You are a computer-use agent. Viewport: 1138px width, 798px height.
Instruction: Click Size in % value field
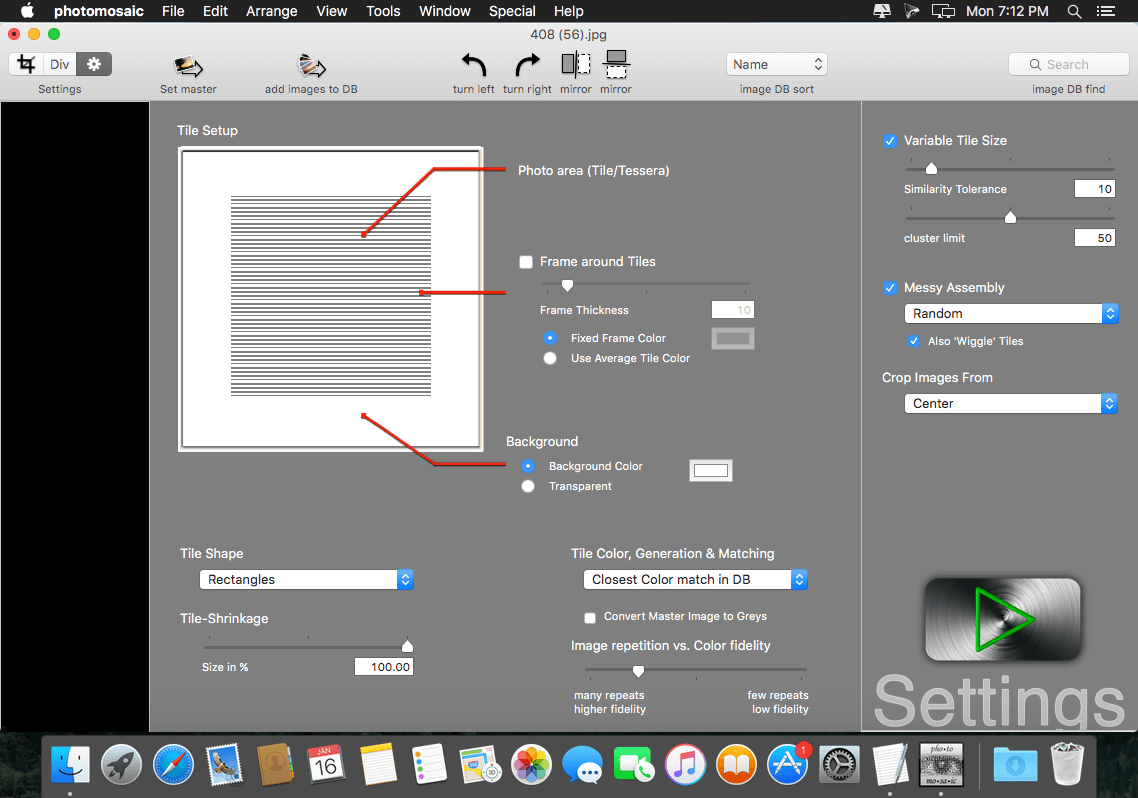pyautogui.click(x=384, y=667)
